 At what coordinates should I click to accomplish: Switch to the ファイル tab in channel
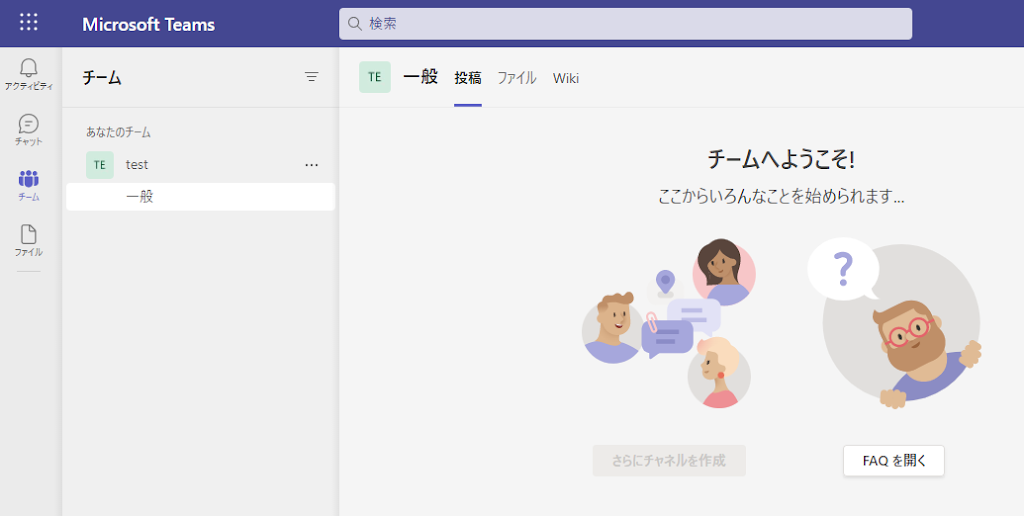click(x=517, y=78)
